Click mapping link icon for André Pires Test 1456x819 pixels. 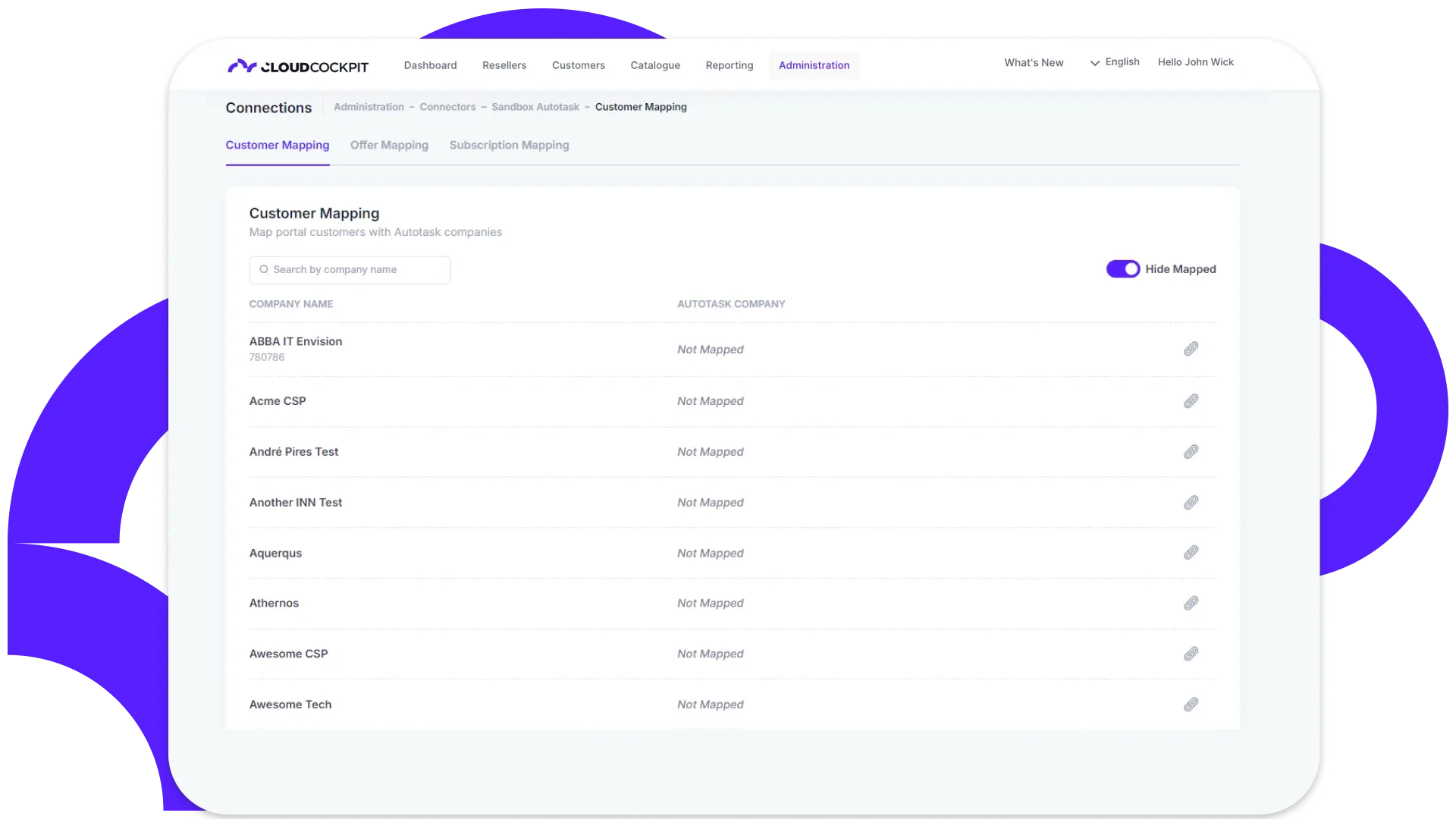[1191, 452]
